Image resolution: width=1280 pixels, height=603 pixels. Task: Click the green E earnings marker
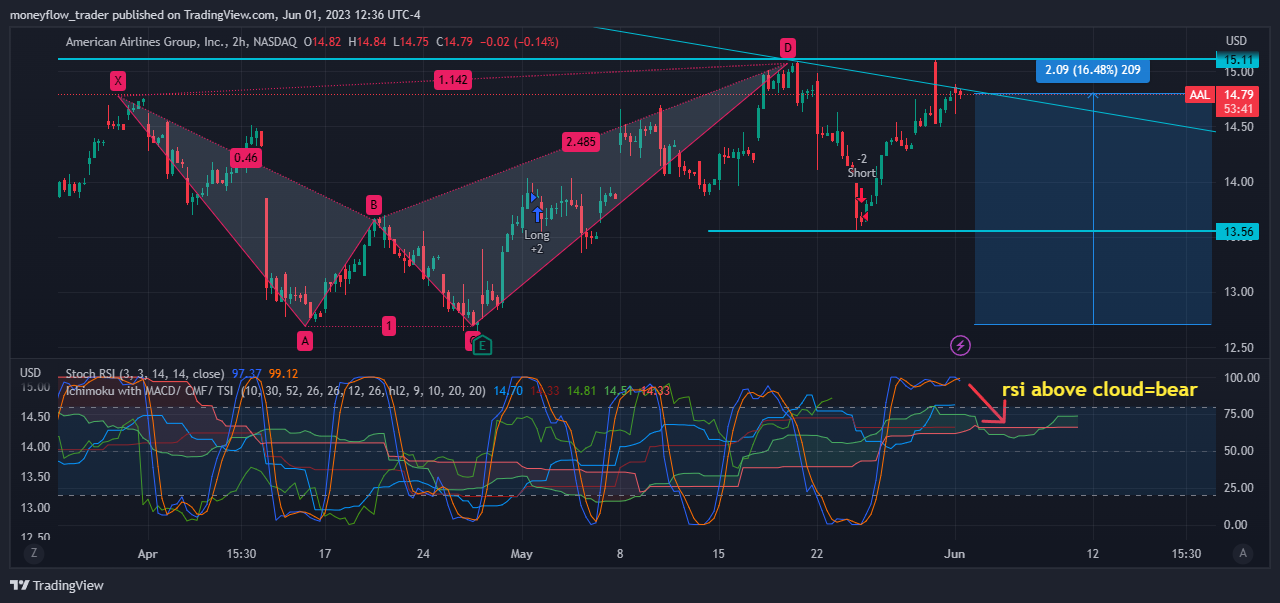pos(482,346)
